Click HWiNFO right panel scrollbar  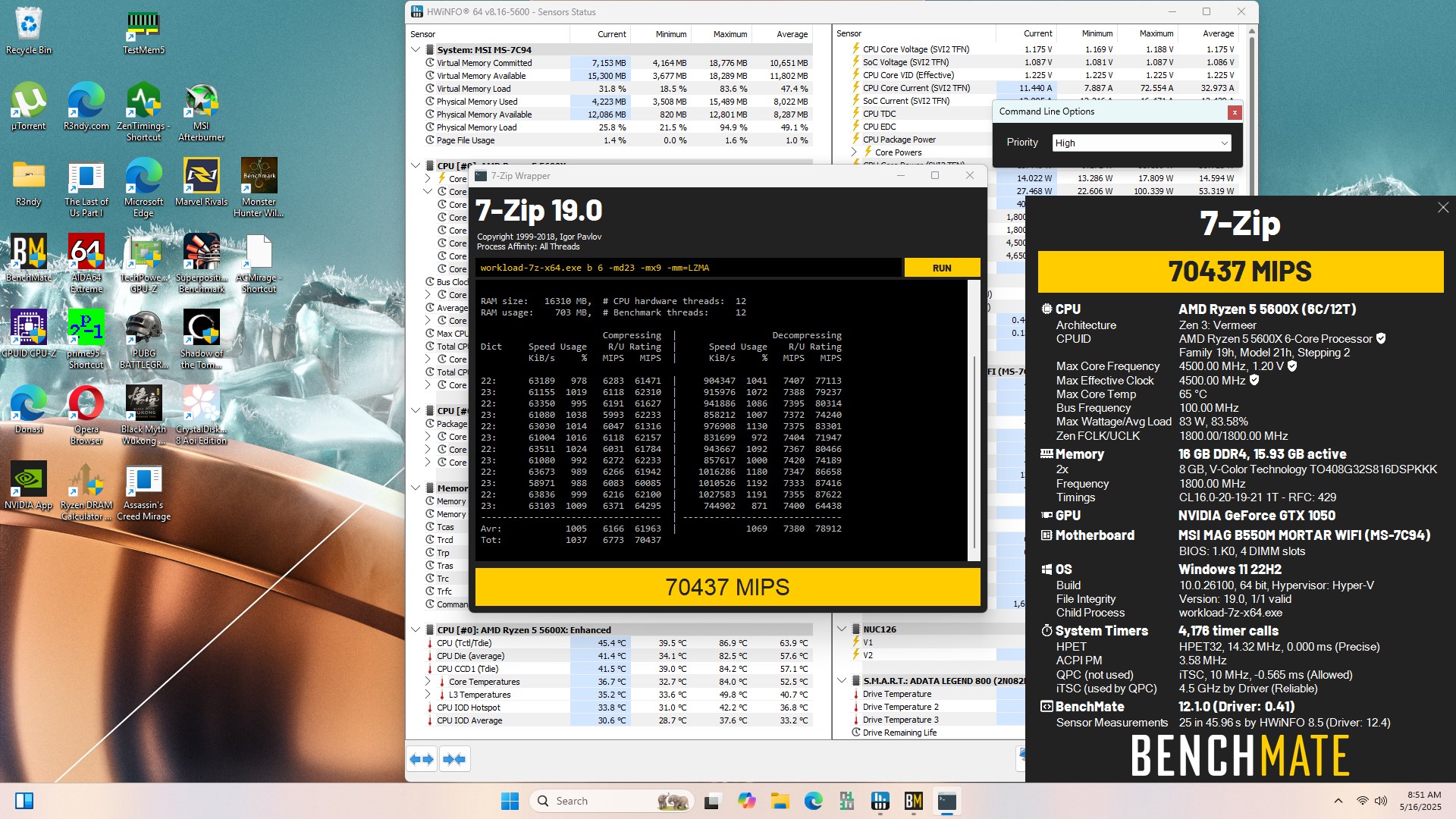1252,68
